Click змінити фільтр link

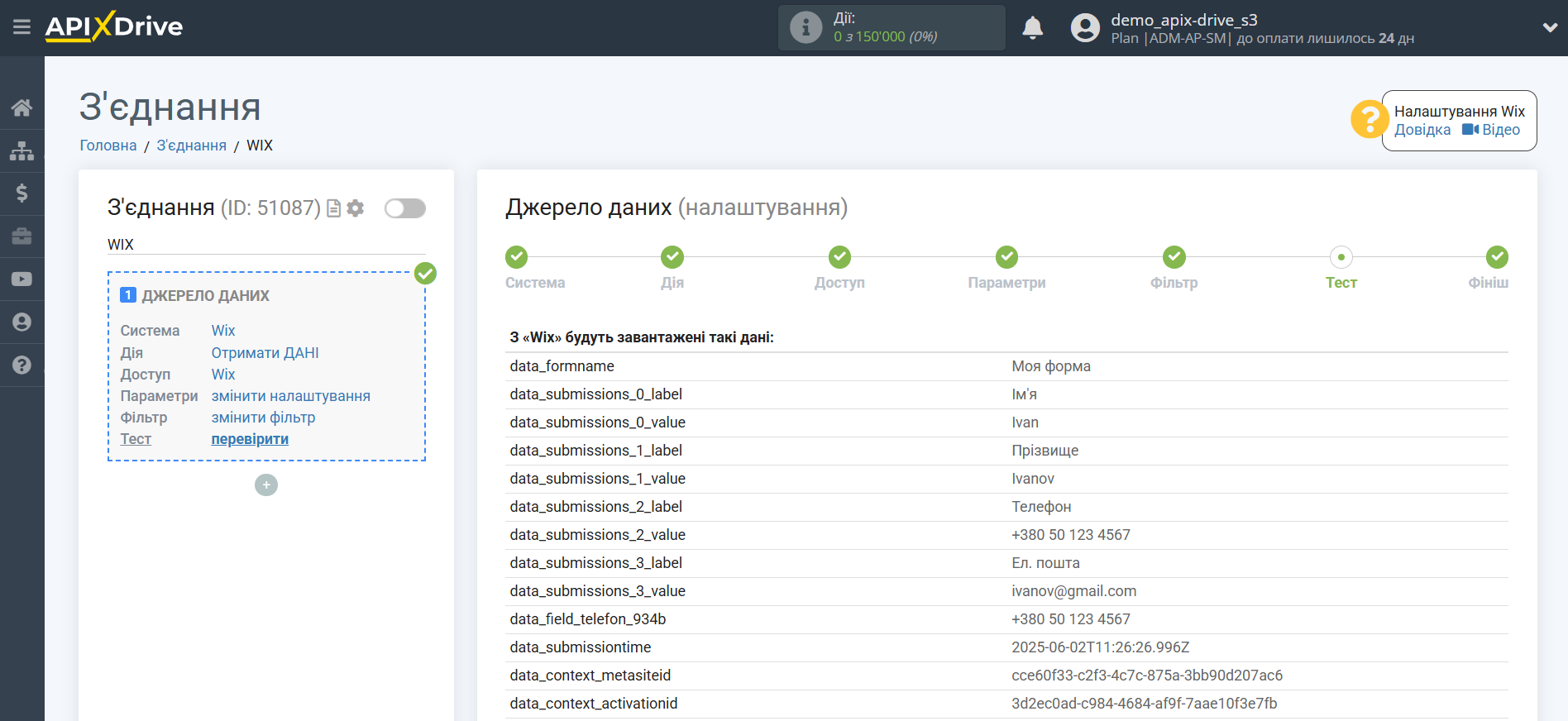pos(263,418)
